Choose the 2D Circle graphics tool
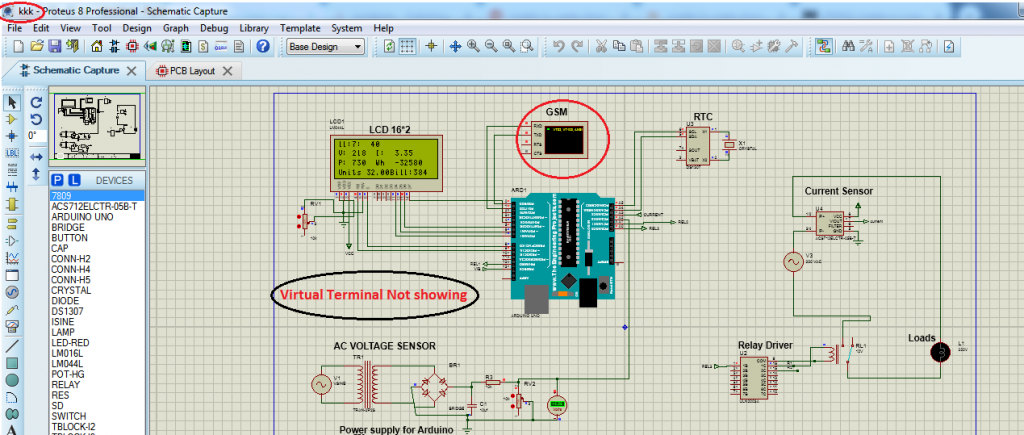Viewport: 1024px width, 435px height. tap(12, 379)
